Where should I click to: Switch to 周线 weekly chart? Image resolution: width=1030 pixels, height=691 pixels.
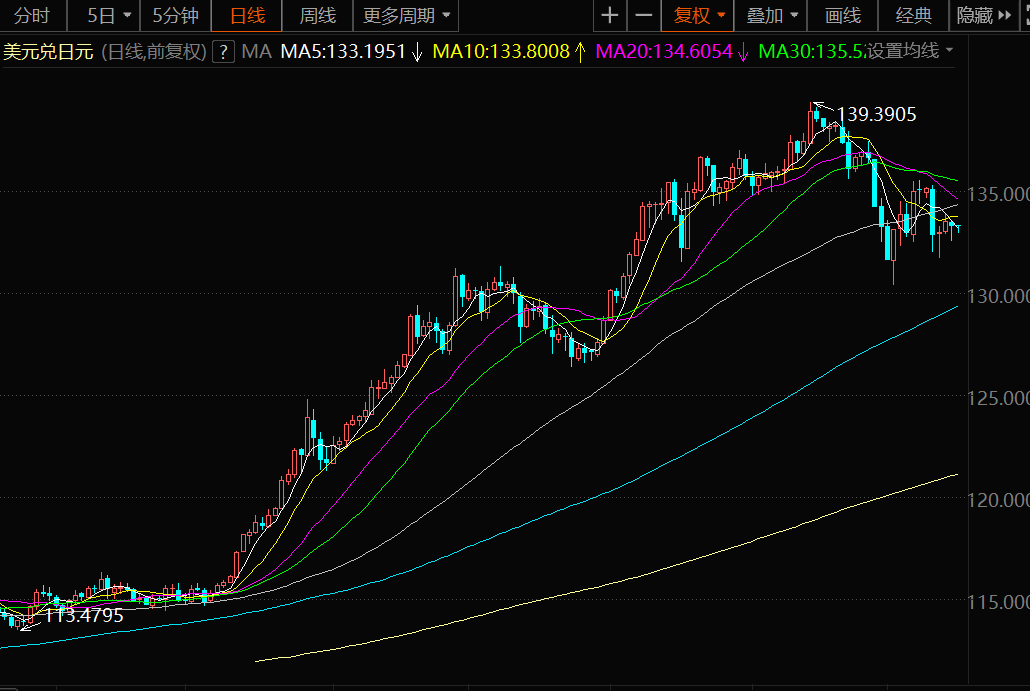pyautogui.click(x=318, y=16)
